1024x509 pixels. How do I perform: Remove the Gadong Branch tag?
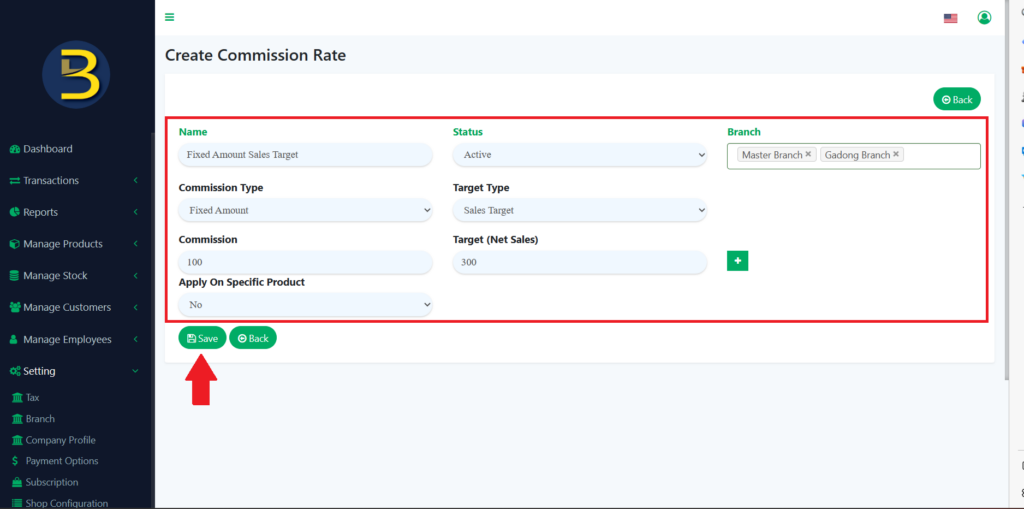[x=896, y=155]
